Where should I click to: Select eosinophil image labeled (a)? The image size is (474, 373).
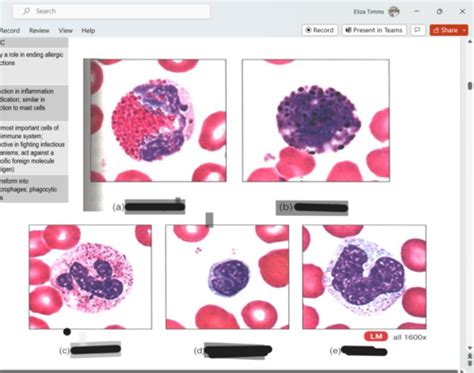pos(158,120)
